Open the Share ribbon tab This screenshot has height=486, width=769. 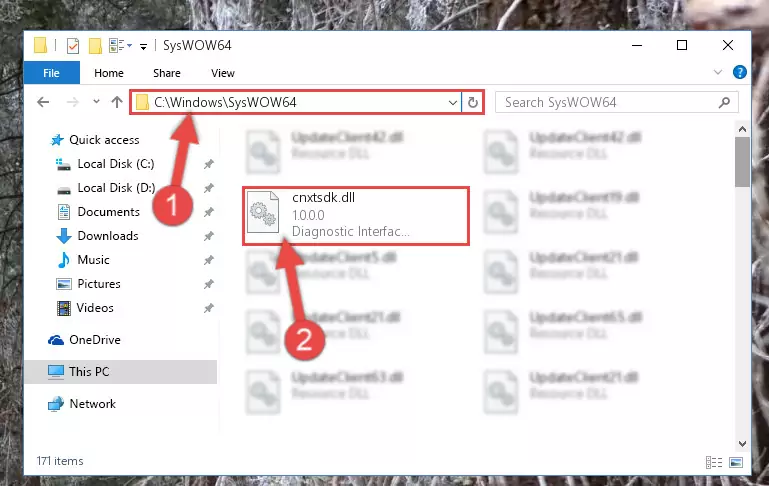click(167, 73)
